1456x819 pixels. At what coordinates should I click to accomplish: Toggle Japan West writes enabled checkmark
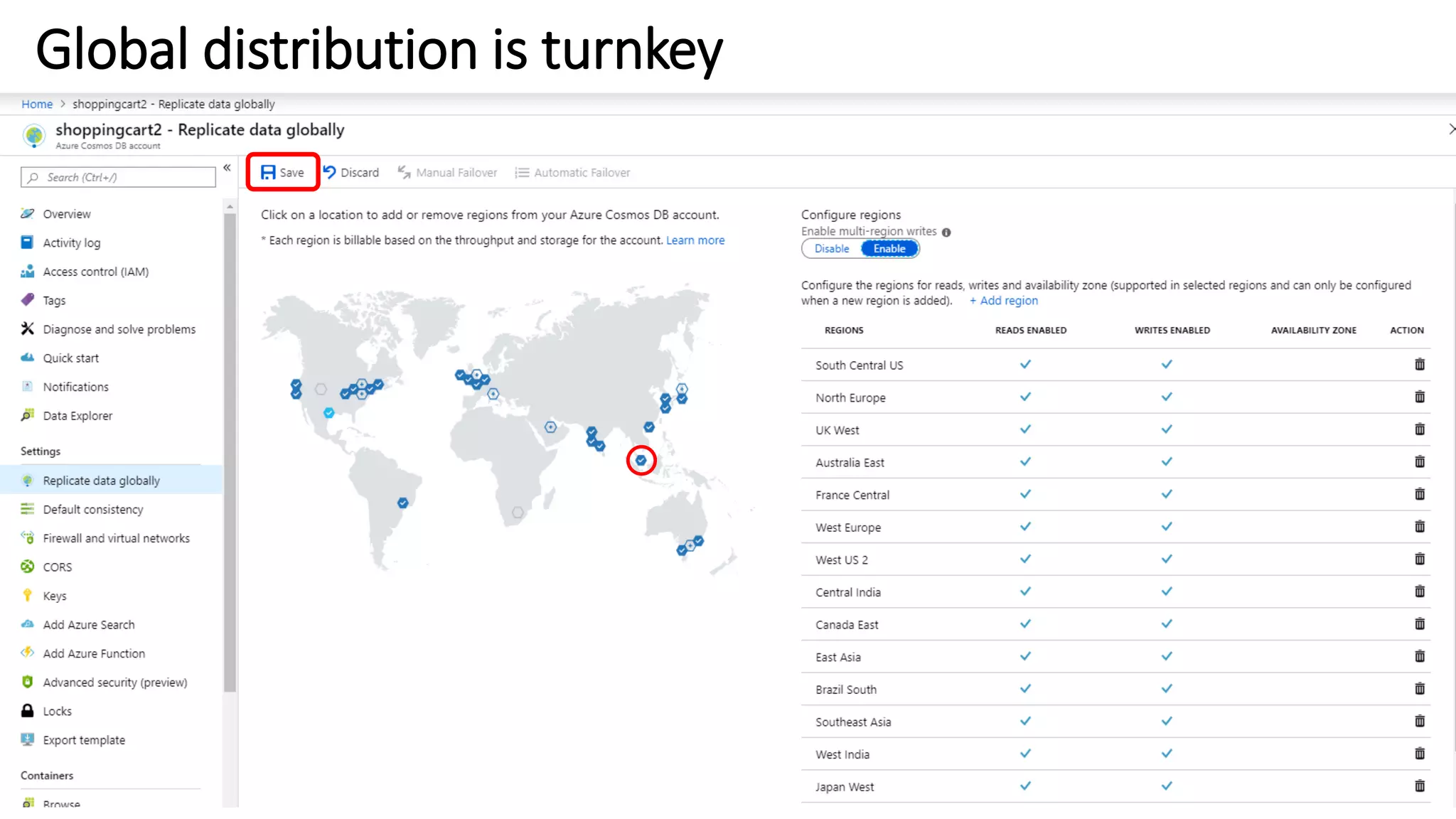click(1167, 786)
